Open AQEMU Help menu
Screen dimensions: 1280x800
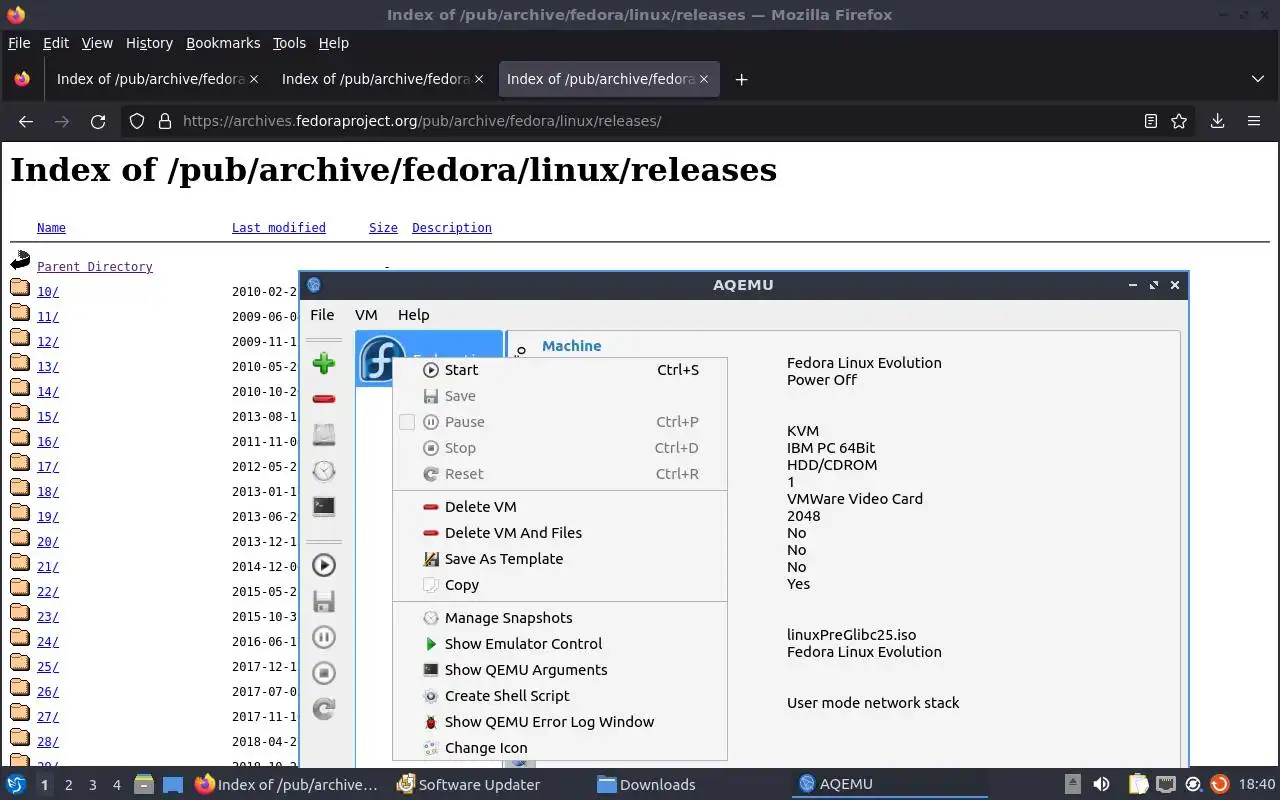[413, 314]
